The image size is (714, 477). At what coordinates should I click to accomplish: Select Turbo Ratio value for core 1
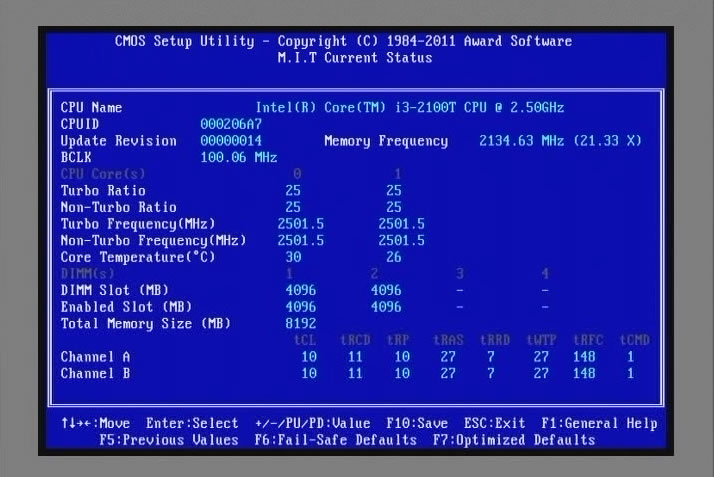point(393,191)
